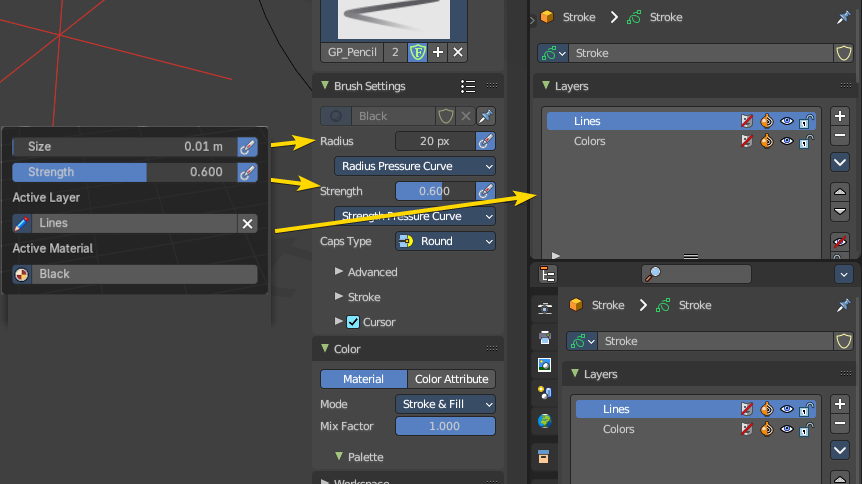
Task: Clear the active layer Lines with X
Action: pyautogui.click(x=247, y=223)
